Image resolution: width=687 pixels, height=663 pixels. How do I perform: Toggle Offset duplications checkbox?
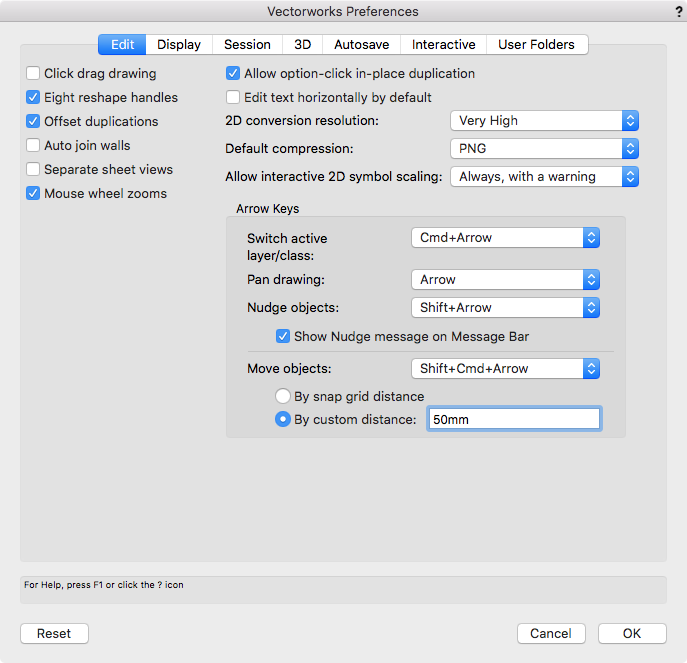pos(33,121)
